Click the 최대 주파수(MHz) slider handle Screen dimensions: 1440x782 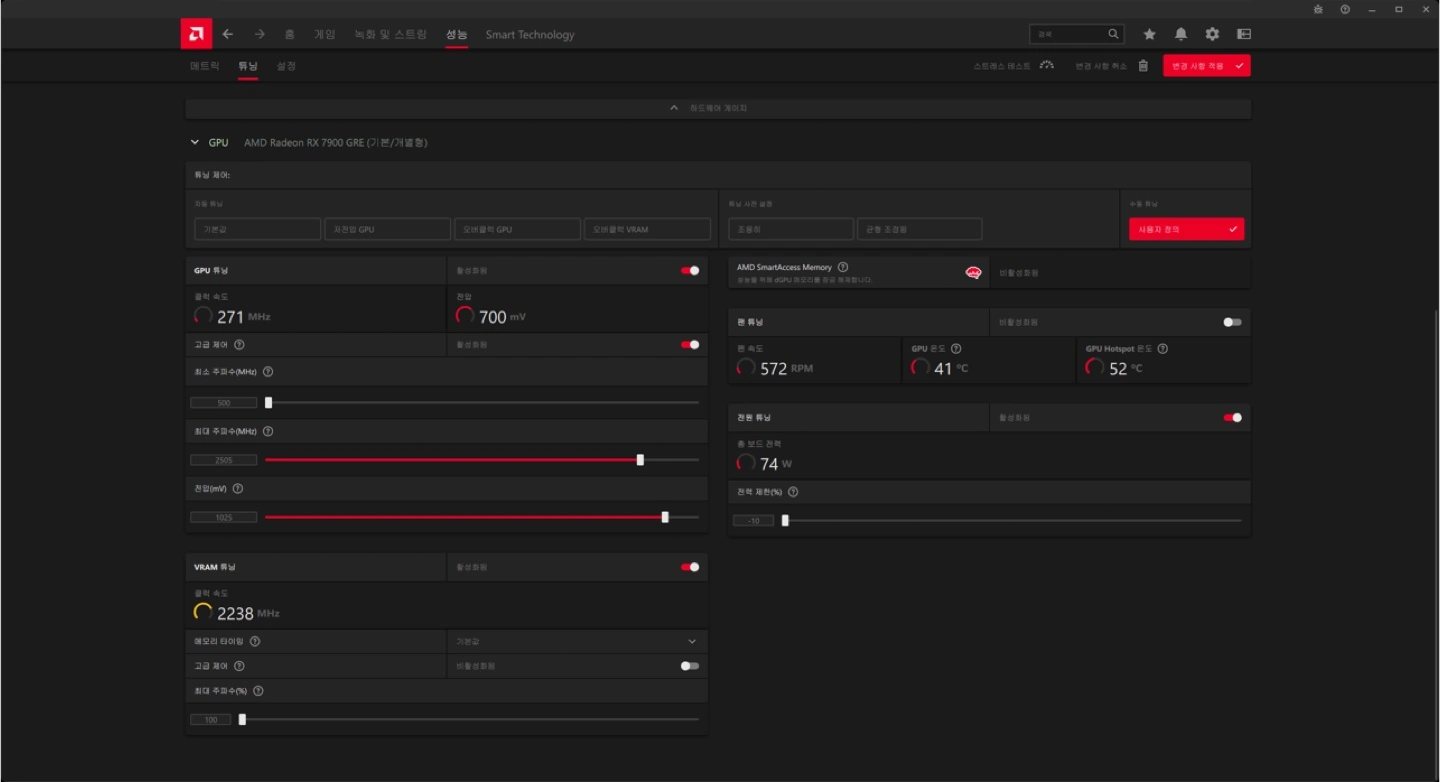point(640,460)
